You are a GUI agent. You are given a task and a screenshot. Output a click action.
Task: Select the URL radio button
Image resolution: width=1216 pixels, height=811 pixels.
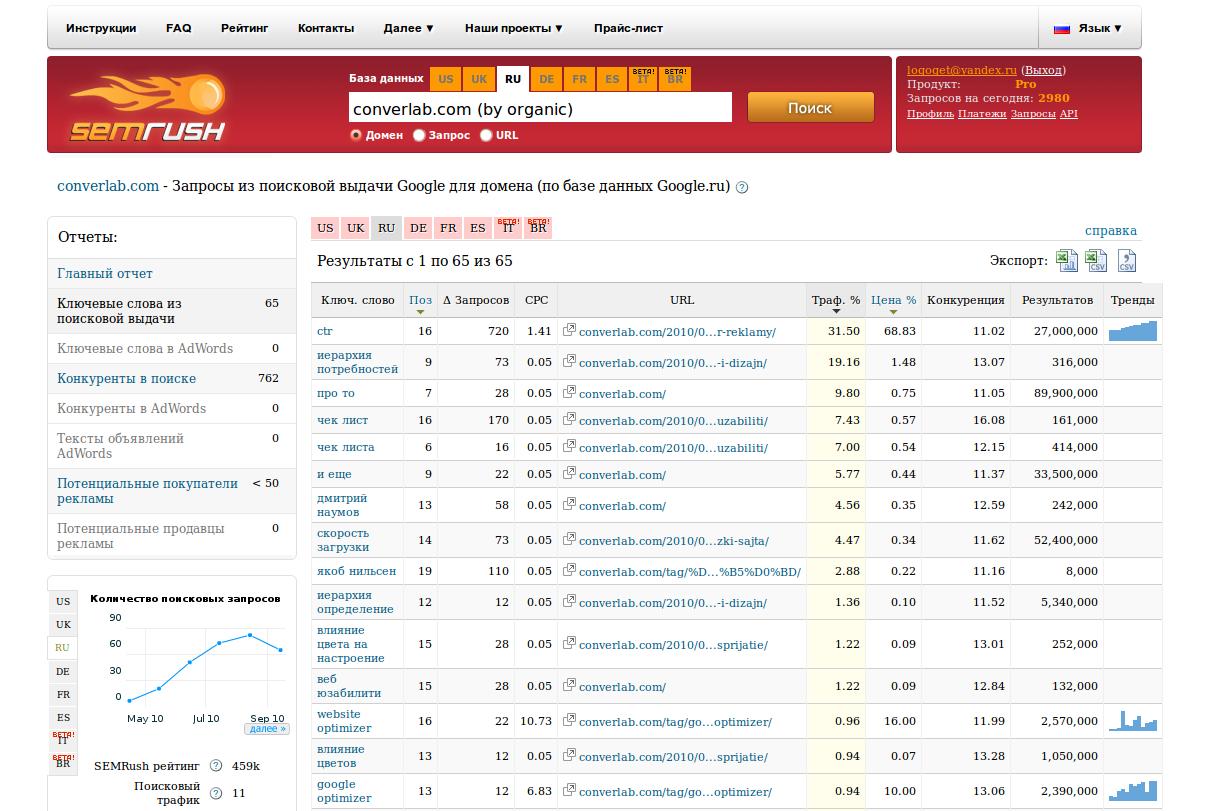pos(486,135)
